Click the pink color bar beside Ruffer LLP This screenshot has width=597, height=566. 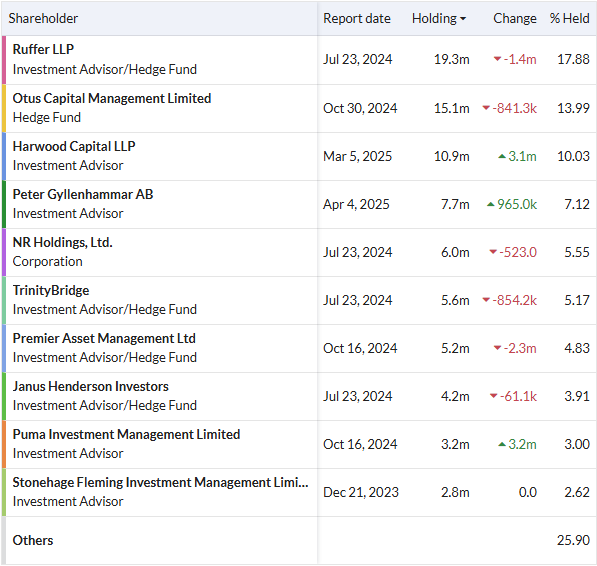click(x=4, y=60)
